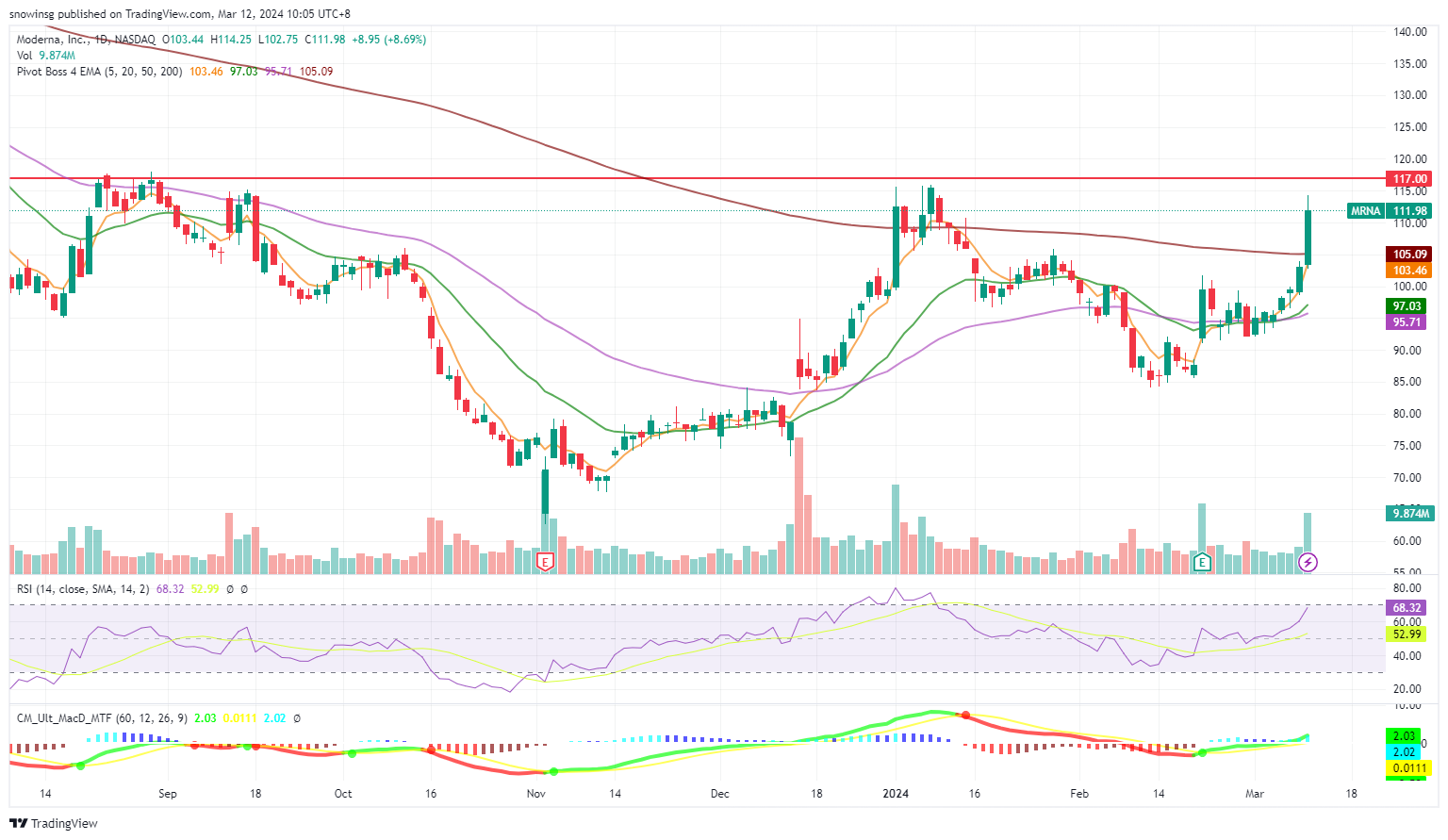Click the cyan 2.02 MACD axis label
1448x840 pixels.
[x=1404, y=752]
